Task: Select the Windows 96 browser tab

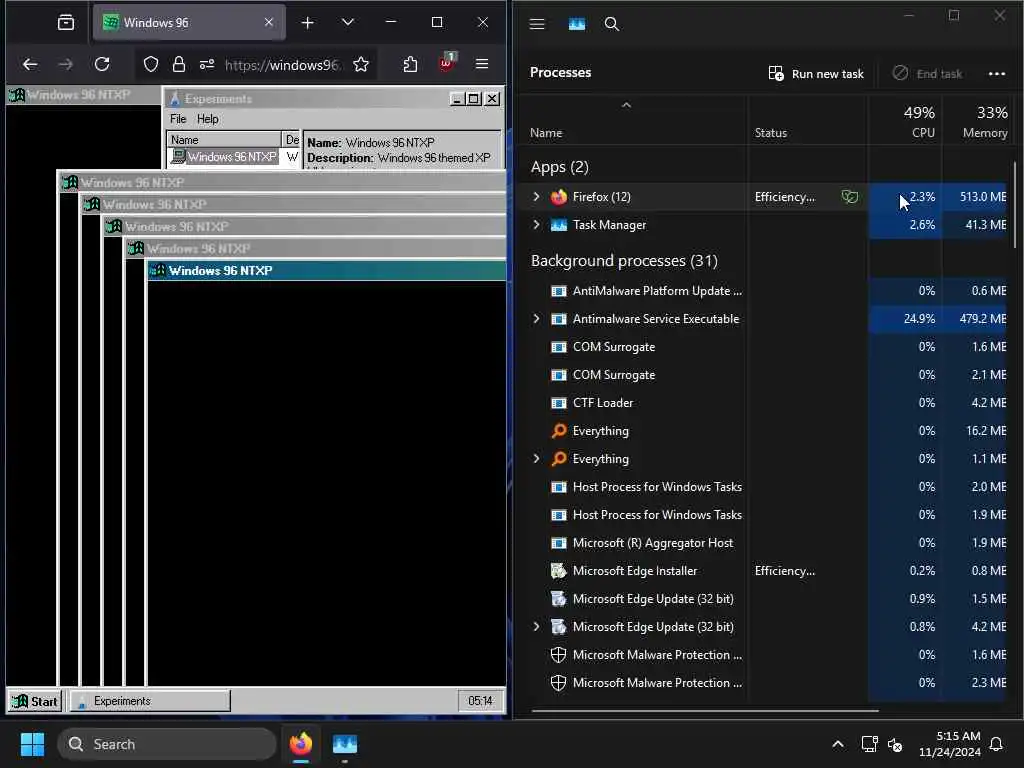Action: click(189, 23)
